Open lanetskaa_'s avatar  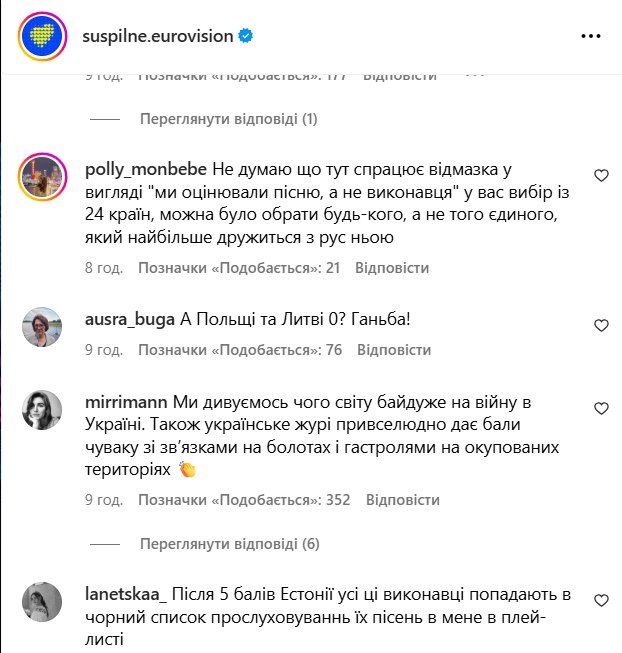coord(42,602)
